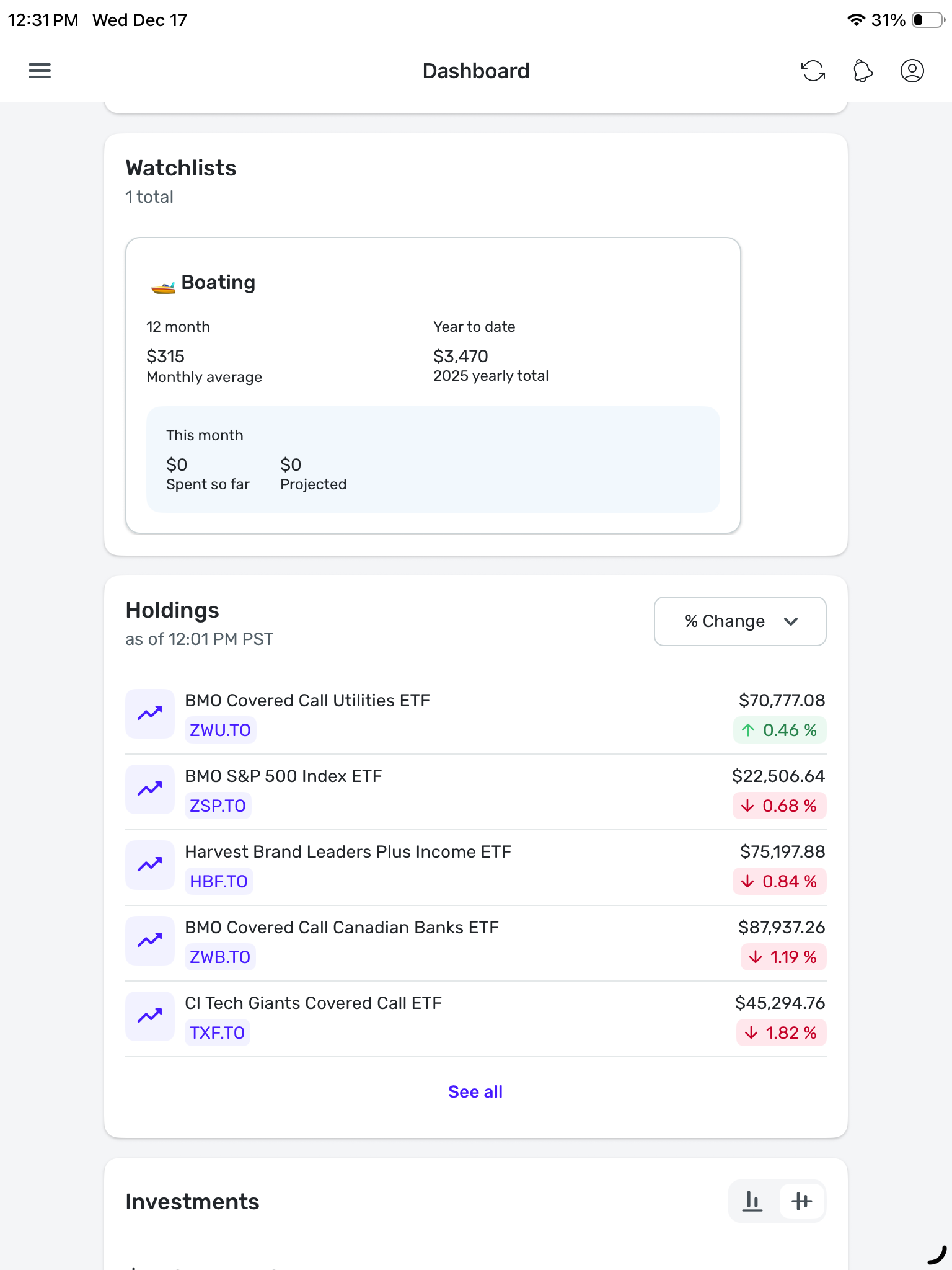Tap the ZWU.TO trend chart icon
Viewport: 952px width, 1270px height.
click(150, 714)
